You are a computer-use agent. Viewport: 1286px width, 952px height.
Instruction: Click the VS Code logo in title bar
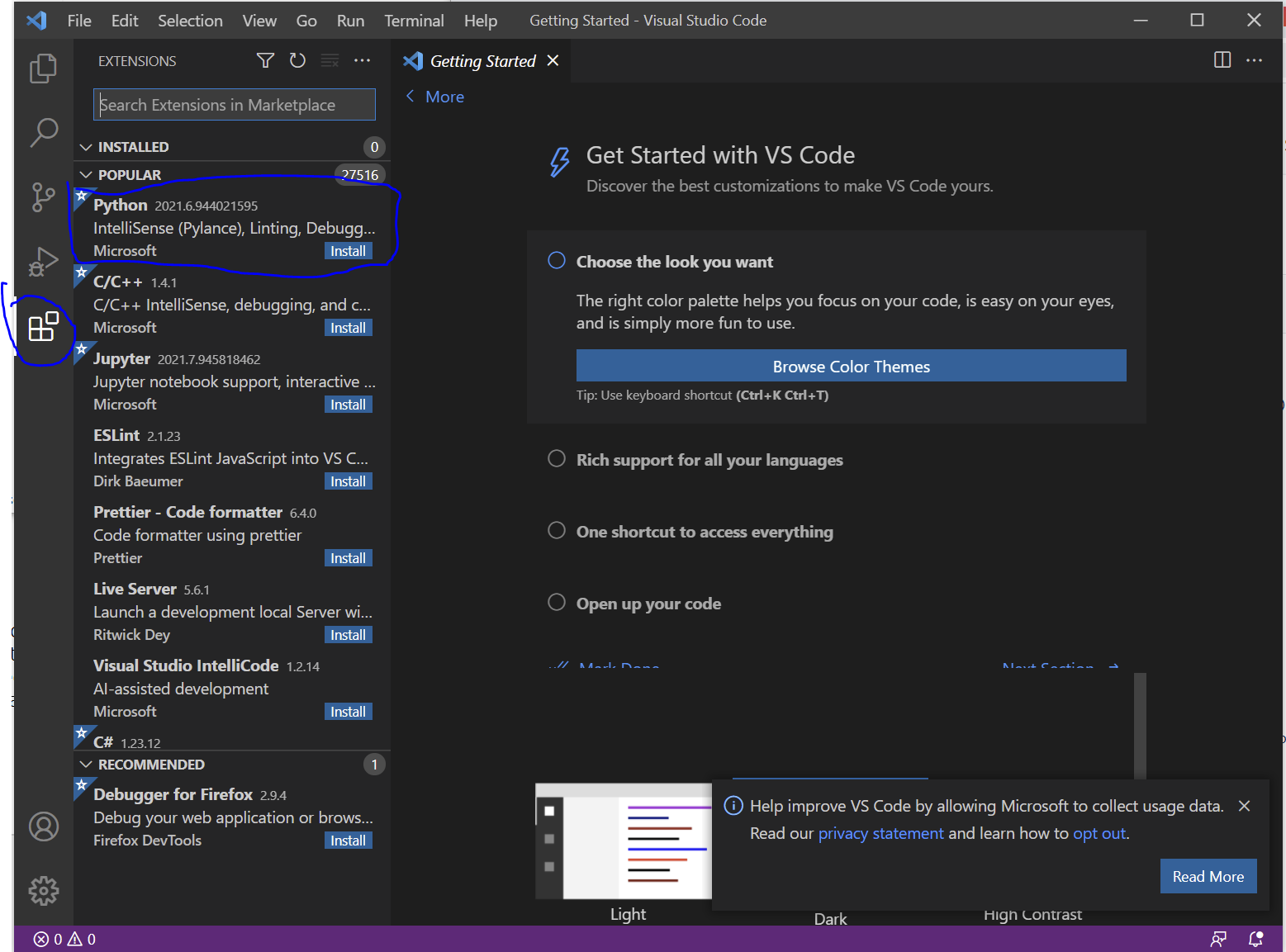(x=36, y=20)
